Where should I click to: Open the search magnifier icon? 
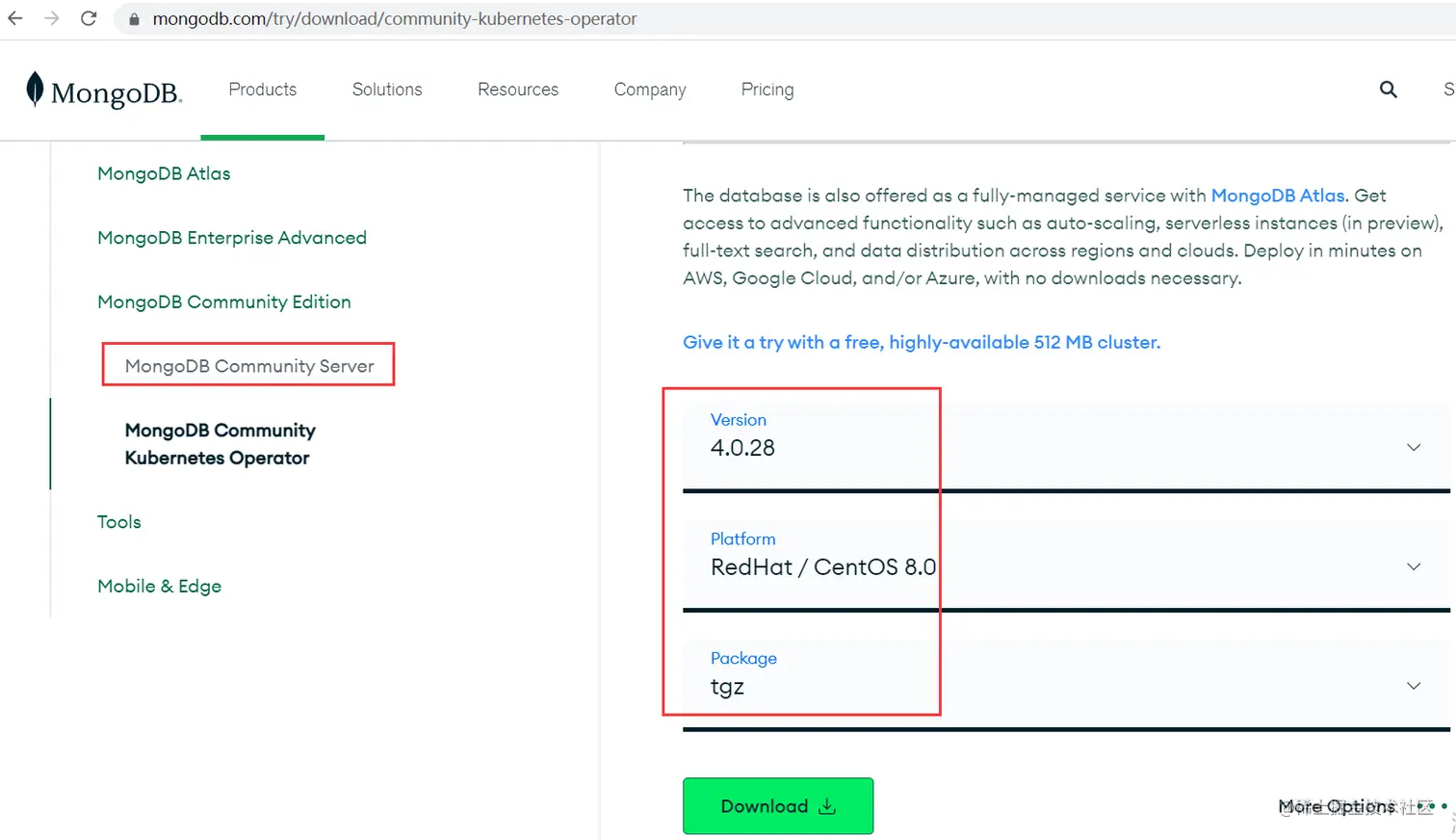1388,90
